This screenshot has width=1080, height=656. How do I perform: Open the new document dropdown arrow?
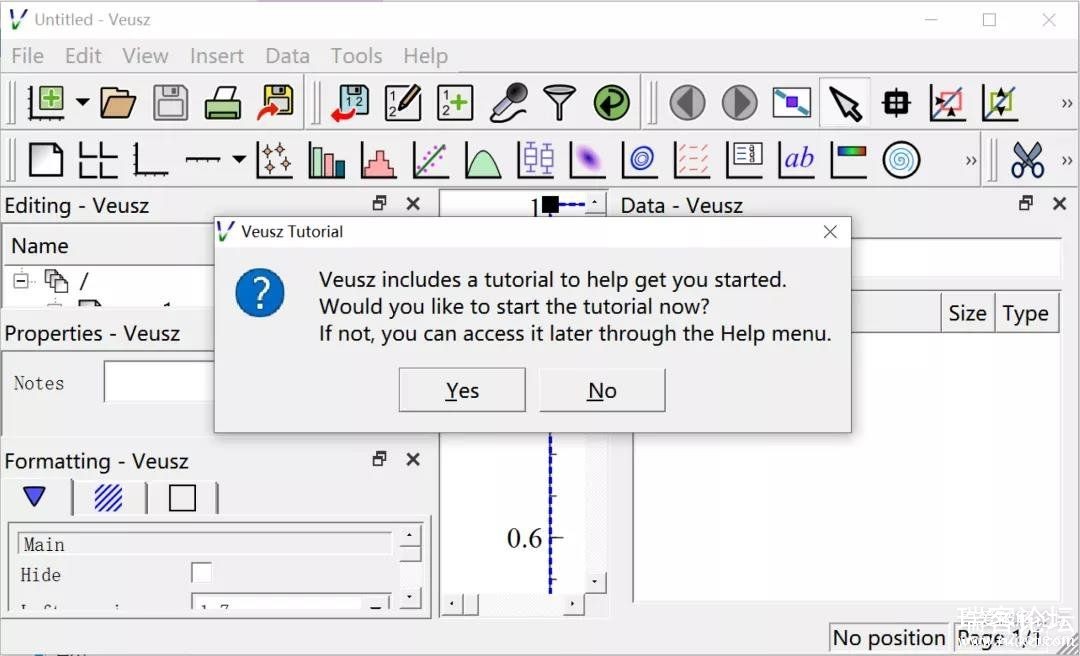[83, 103]
